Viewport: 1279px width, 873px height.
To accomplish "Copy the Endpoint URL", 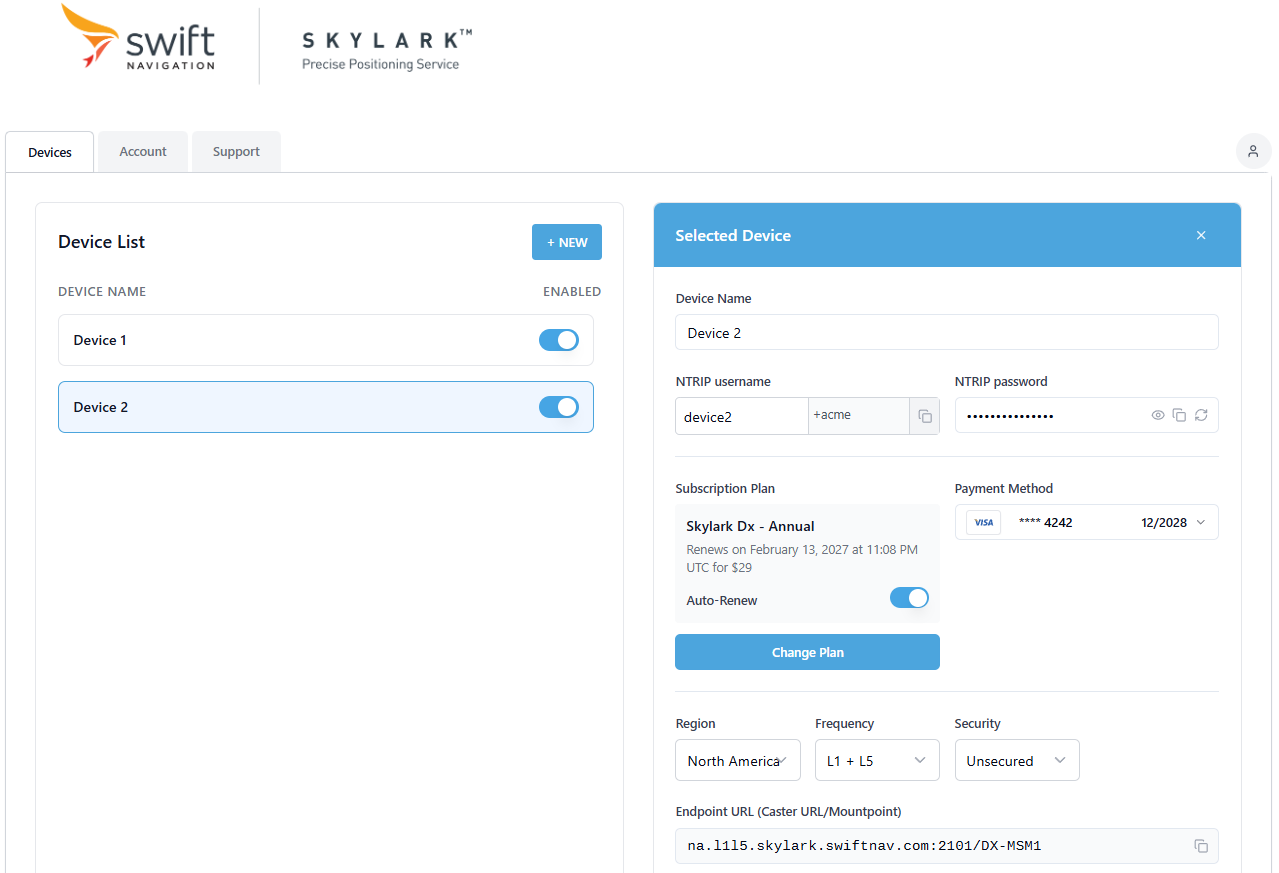I will [x=1201, y=846].
